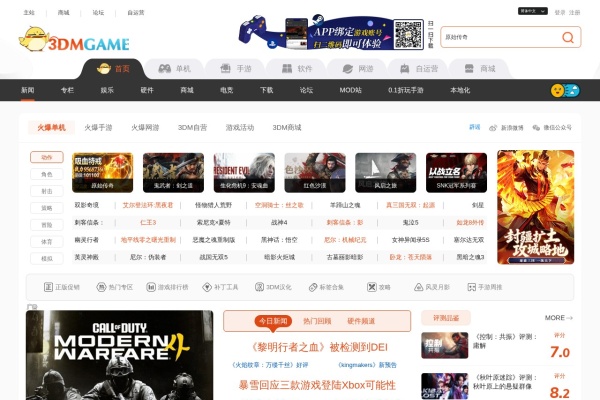This screenshot has height=400, width=600.
Task: Switch to the 热门回顾 news tab
Action: [x=317, y=321]
